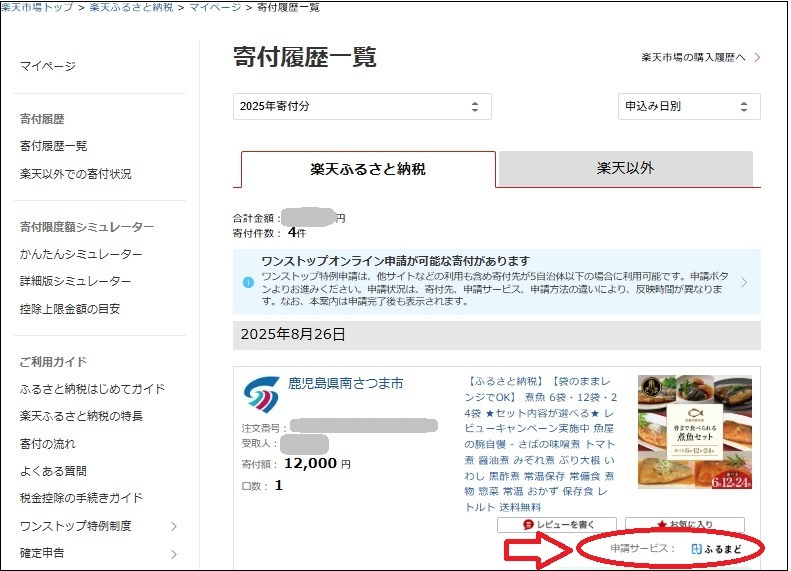Open the 煮魚 product description link
The image size is (791, 571).
pyautogui.click(x=545, y=443)
